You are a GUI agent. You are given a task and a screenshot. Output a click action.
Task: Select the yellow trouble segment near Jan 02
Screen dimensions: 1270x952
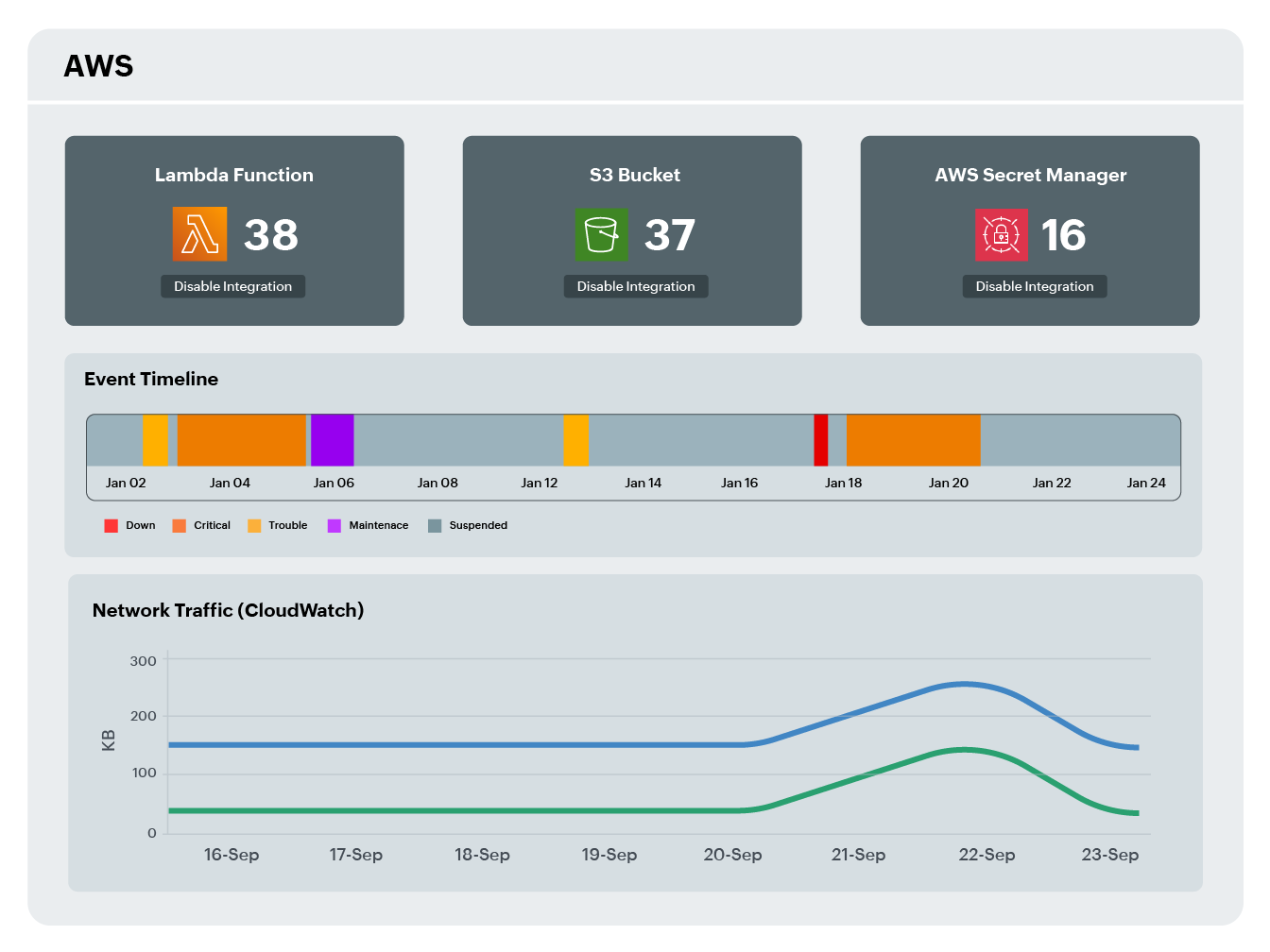(156, 440)
